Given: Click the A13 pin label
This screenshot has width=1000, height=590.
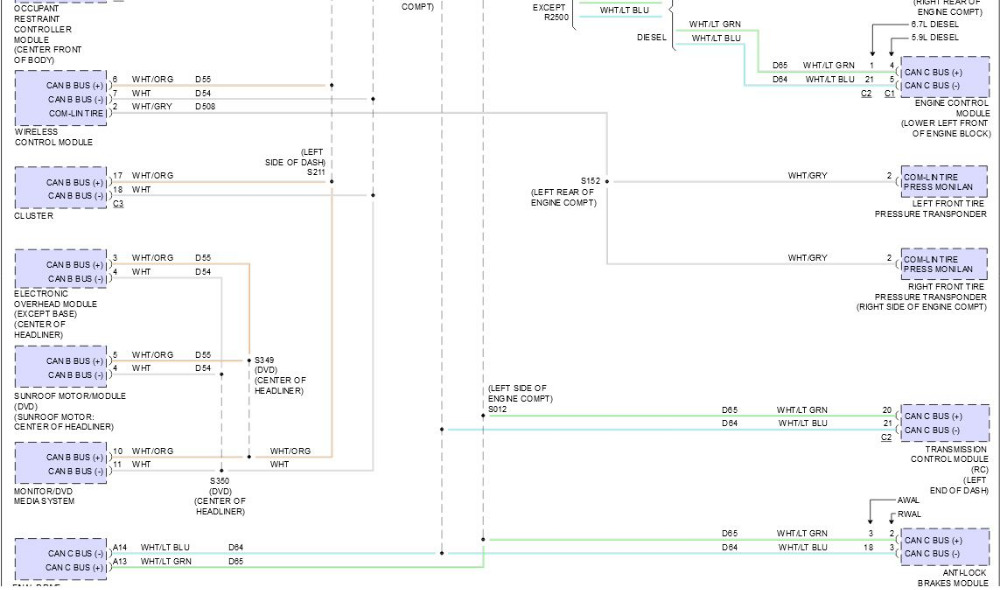Looking at the screenshot, I should pos(119,561).
